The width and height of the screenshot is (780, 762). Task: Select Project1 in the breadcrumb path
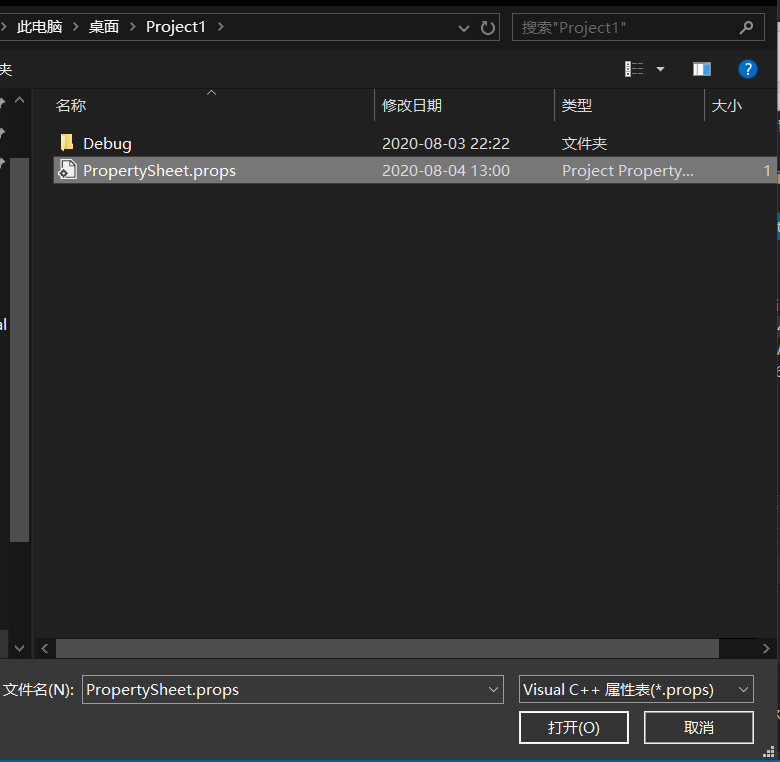pos(176,27)
